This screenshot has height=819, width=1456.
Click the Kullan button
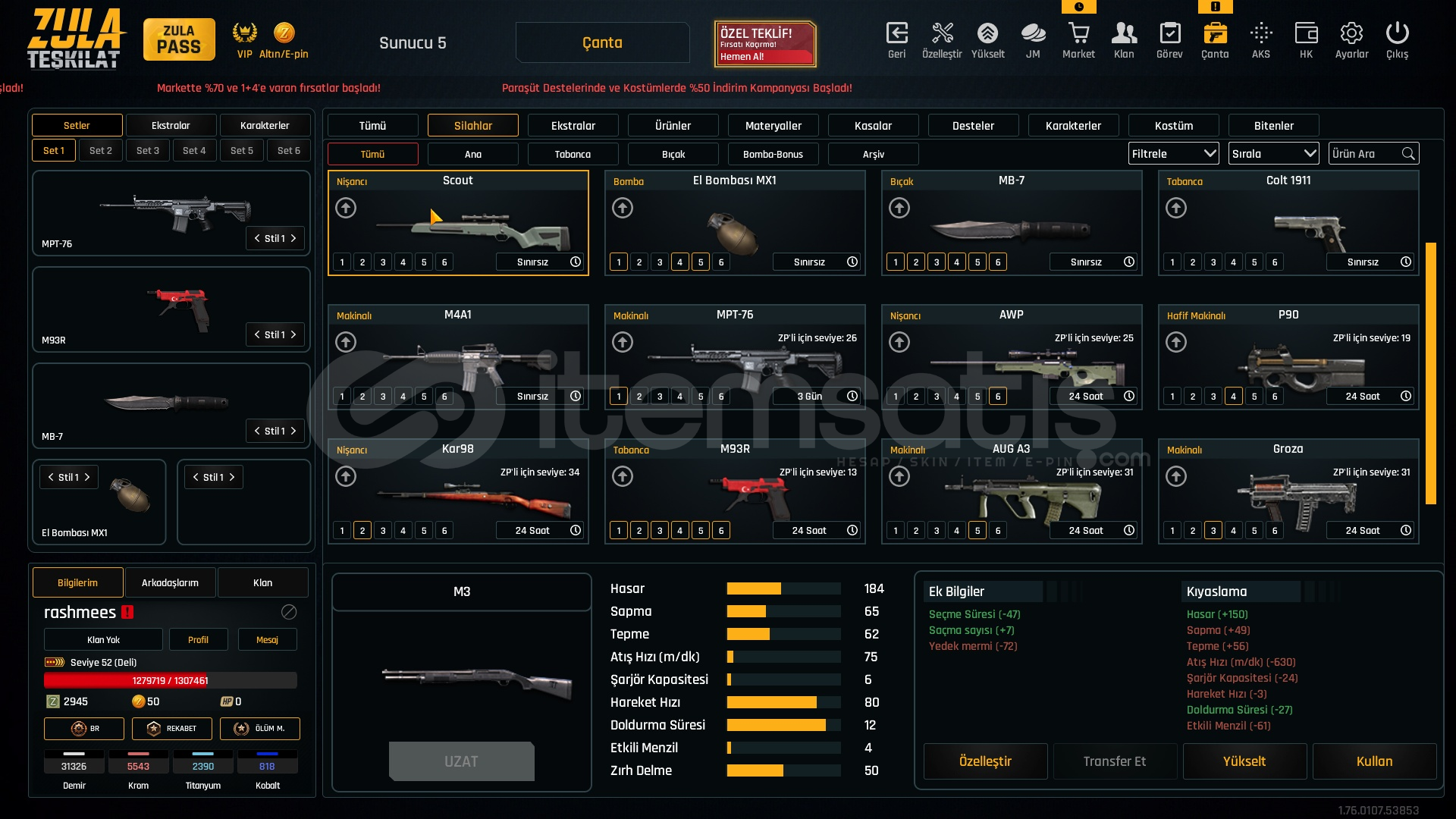click(1374, 761)
